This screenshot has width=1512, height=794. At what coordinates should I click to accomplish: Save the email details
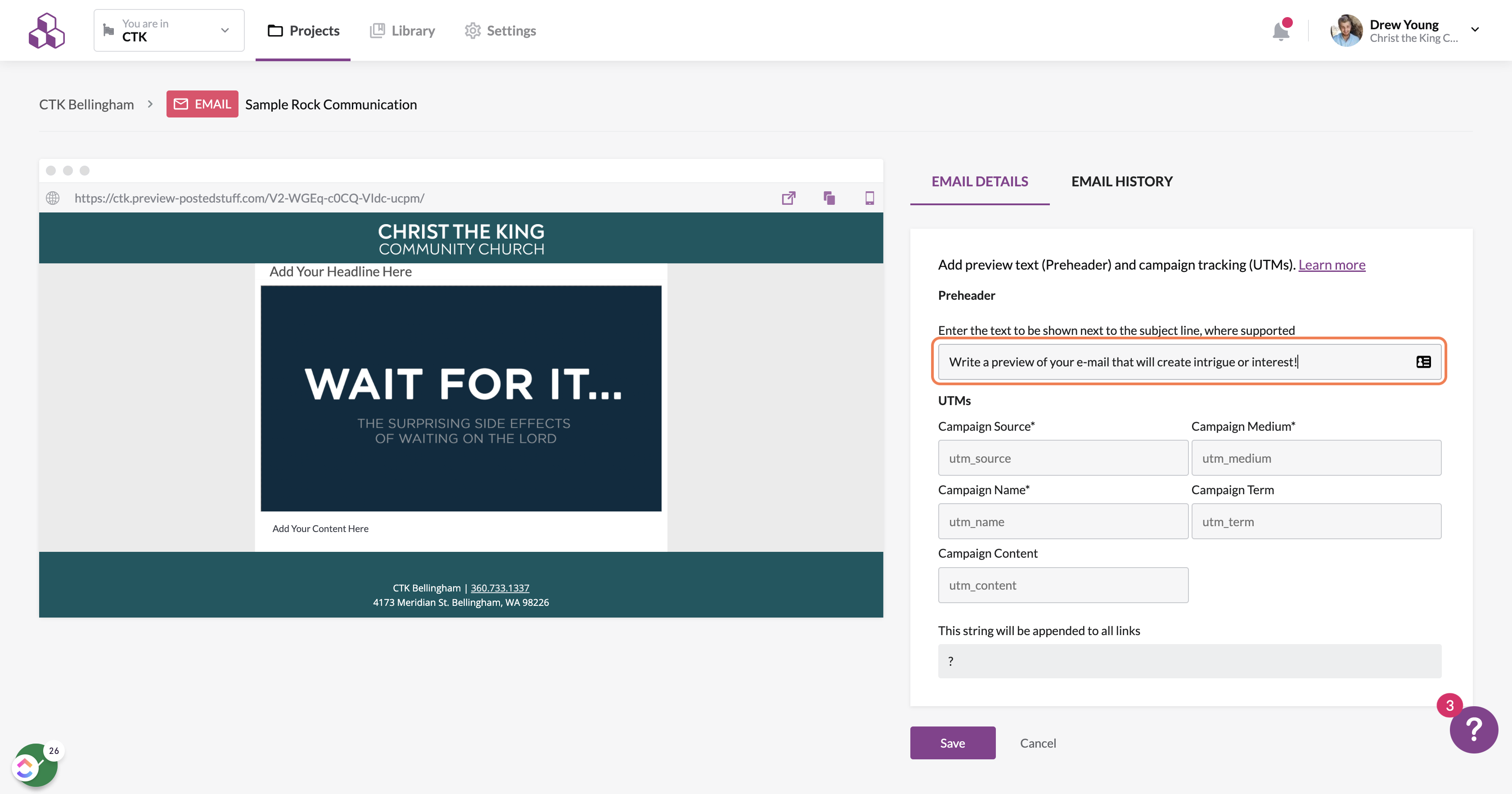(953, 743)
